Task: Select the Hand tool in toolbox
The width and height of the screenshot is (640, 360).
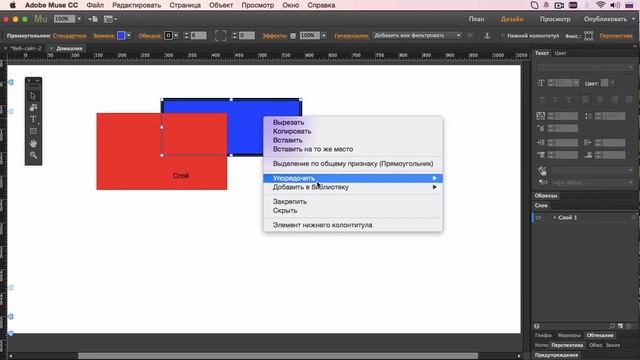Action: 33,143
